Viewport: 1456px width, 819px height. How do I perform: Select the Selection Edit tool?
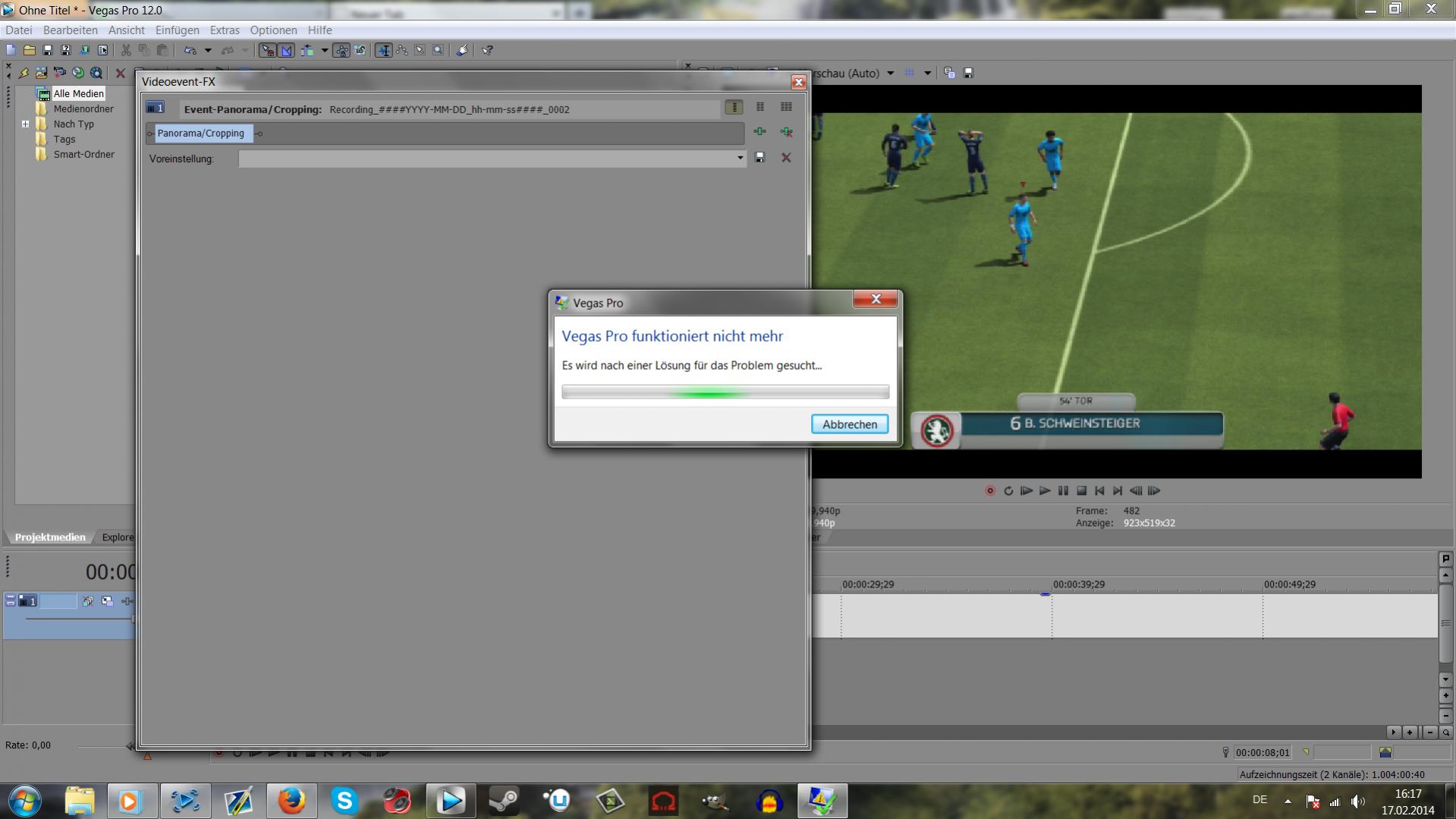pos(420,50)
